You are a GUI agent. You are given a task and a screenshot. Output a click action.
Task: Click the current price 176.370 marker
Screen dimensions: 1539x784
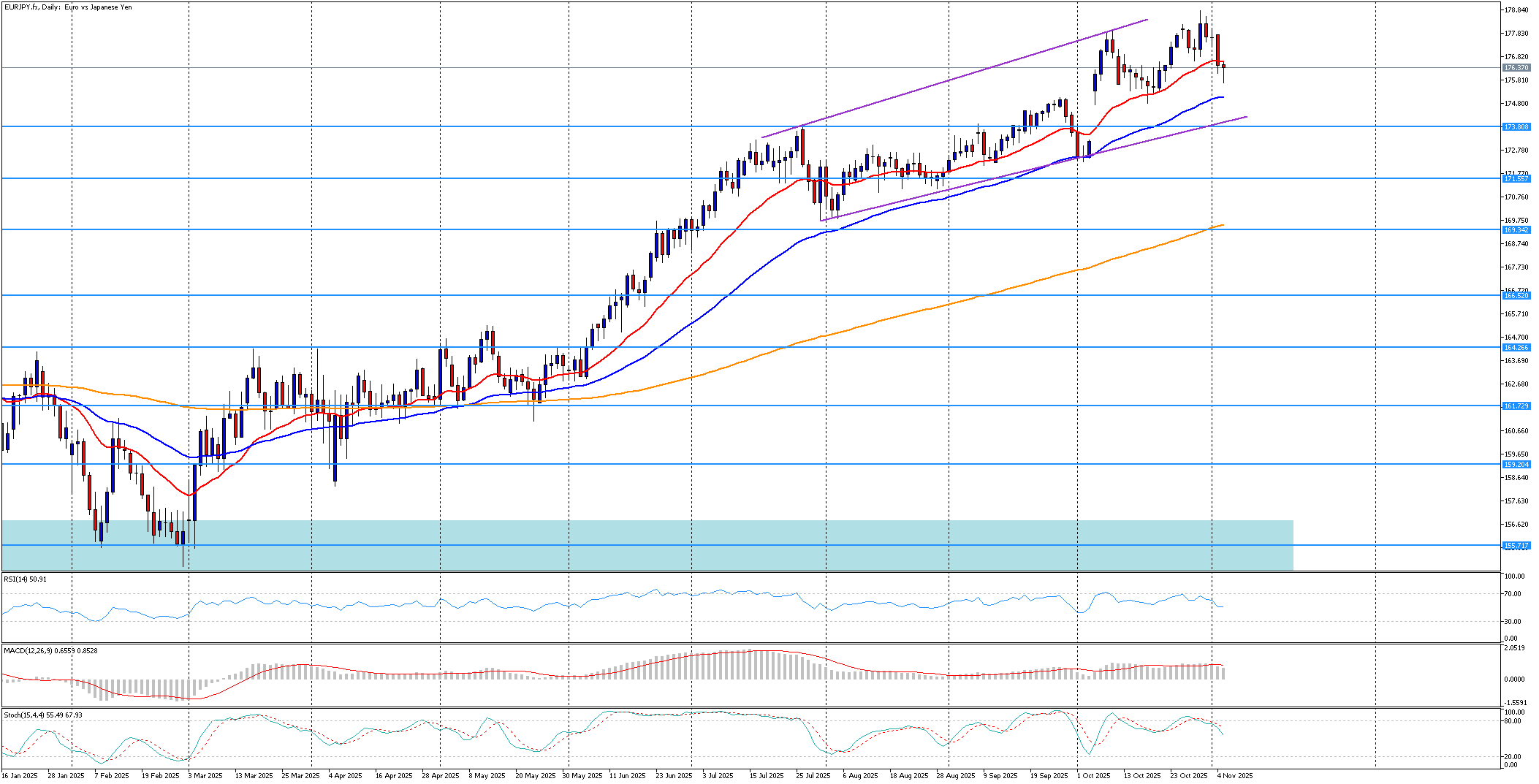[1516, 68]
